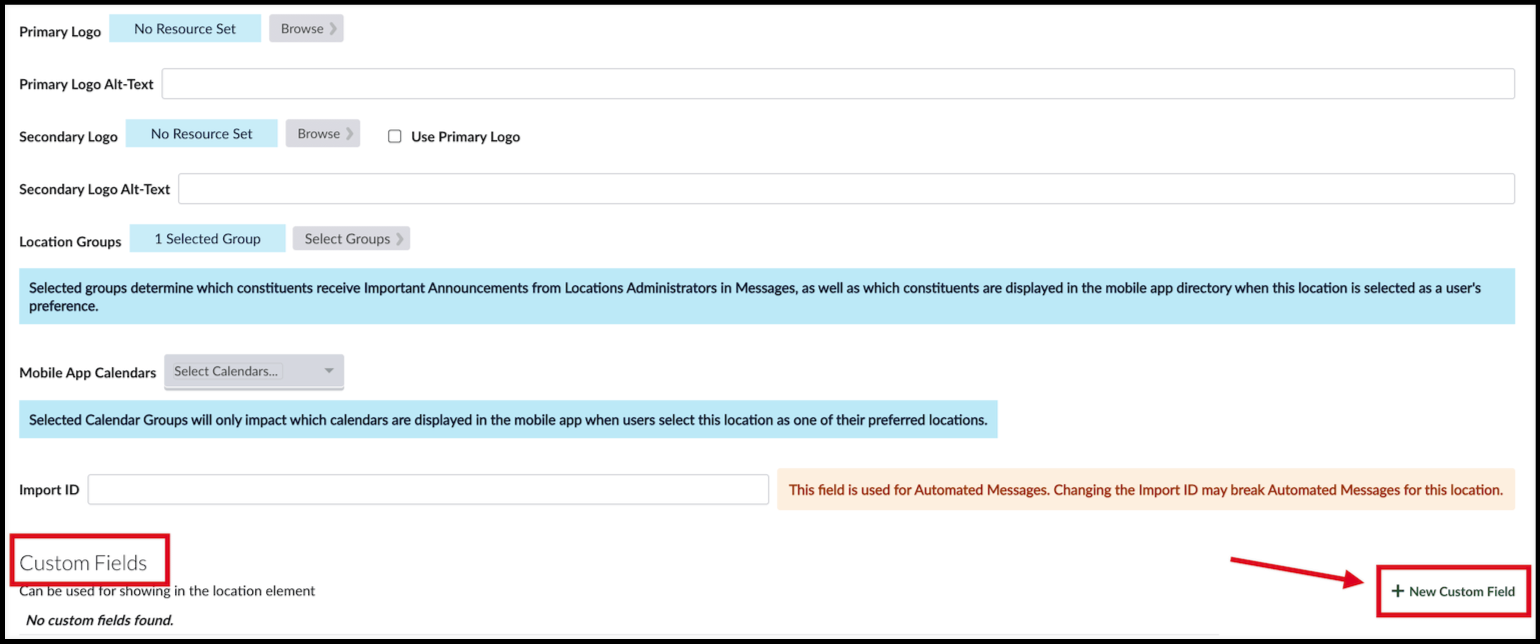Click the Primary Logo Alt-Text label
1540x644 pixels.
click(x=87, y=84)
